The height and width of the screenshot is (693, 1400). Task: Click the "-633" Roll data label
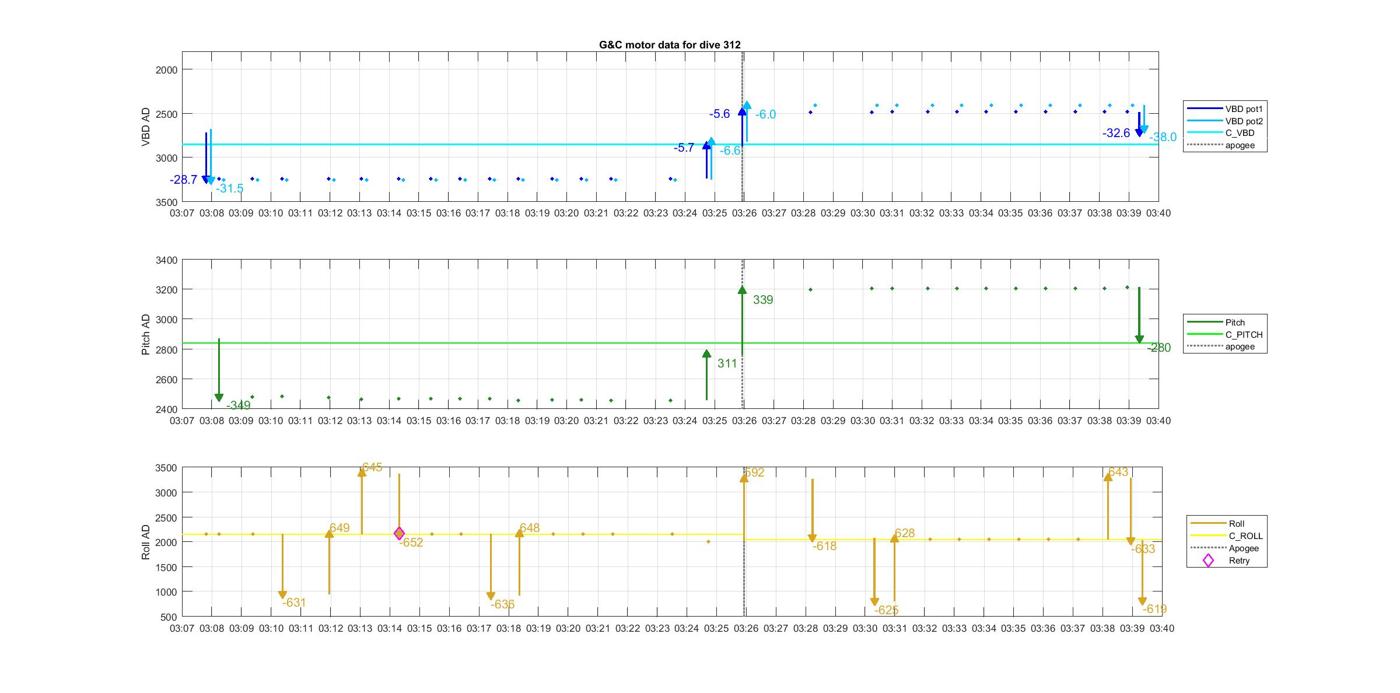pyautogui.click(x=1143, y=549)
